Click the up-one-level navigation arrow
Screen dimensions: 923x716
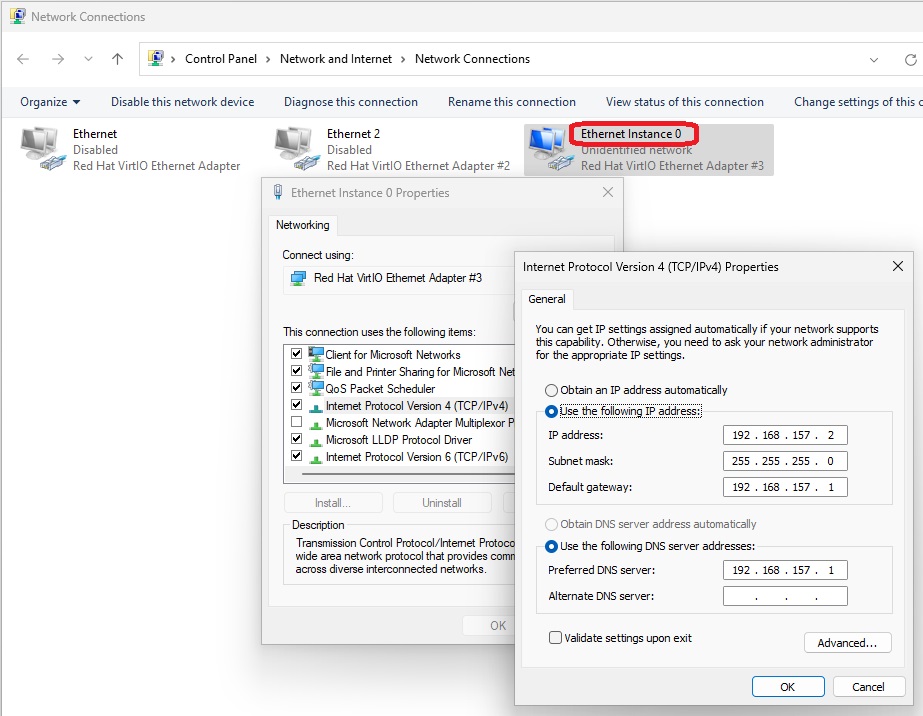pyautogui.click(x=117, y=59)
